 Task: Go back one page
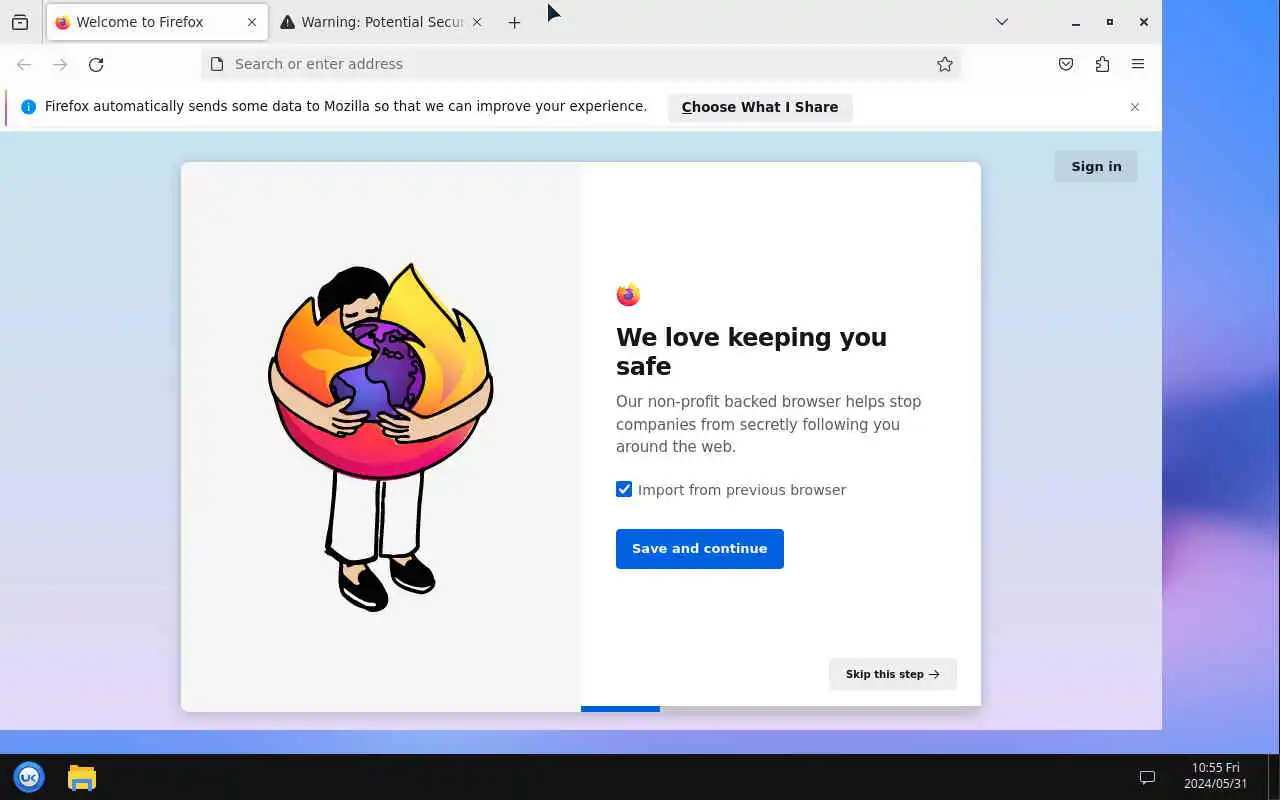(x=24, y=64)
